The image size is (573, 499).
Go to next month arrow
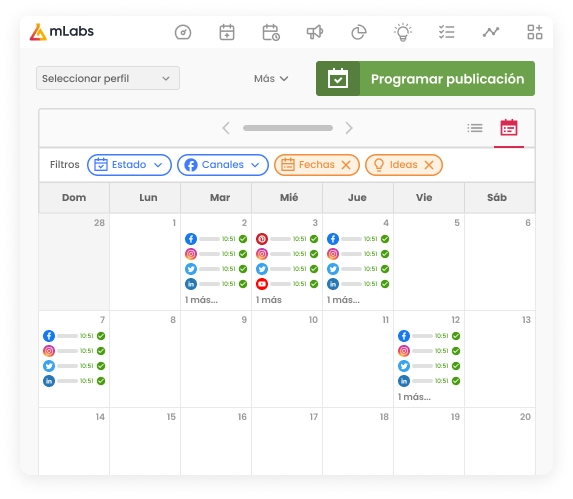pos(349,128)
